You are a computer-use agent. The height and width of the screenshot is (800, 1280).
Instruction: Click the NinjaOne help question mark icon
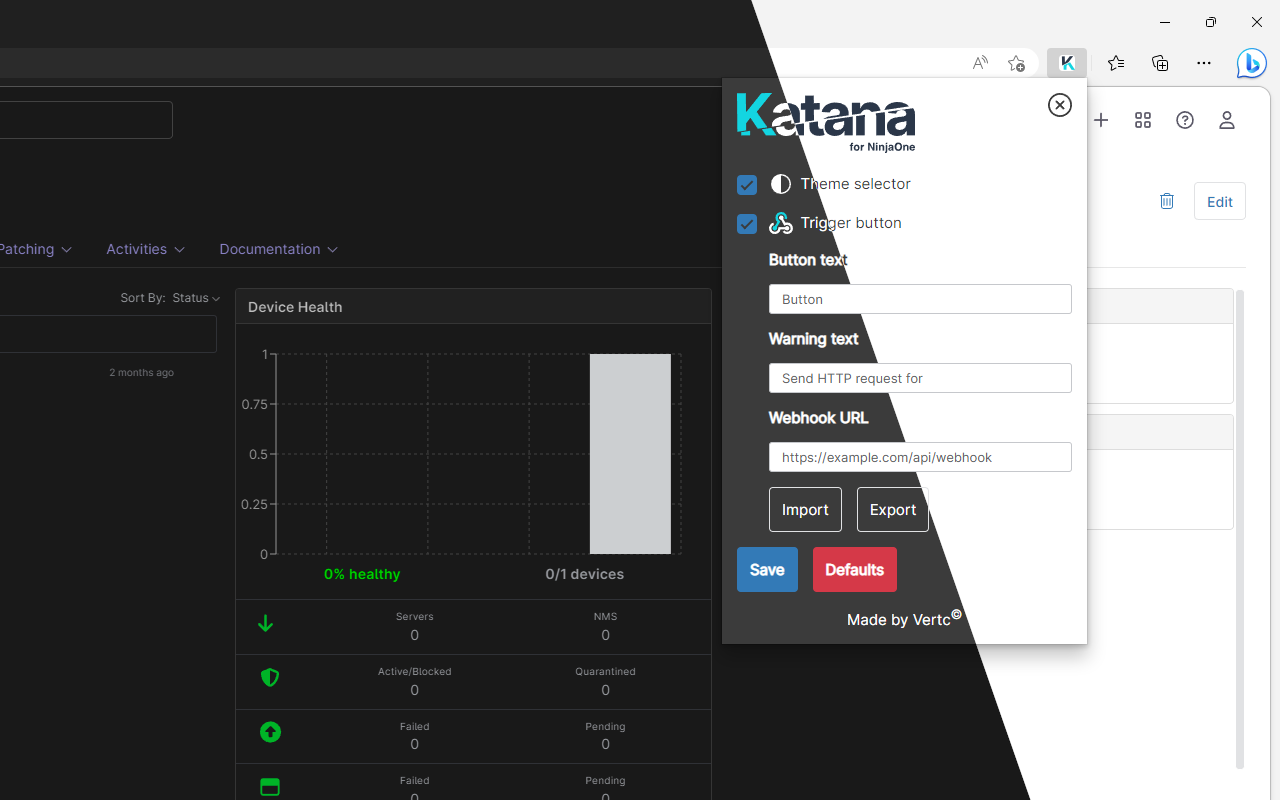pos(1184,120)
